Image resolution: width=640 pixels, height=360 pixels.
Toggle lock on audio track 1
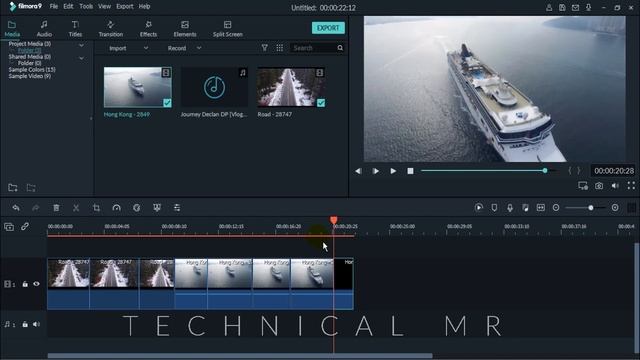25,324
